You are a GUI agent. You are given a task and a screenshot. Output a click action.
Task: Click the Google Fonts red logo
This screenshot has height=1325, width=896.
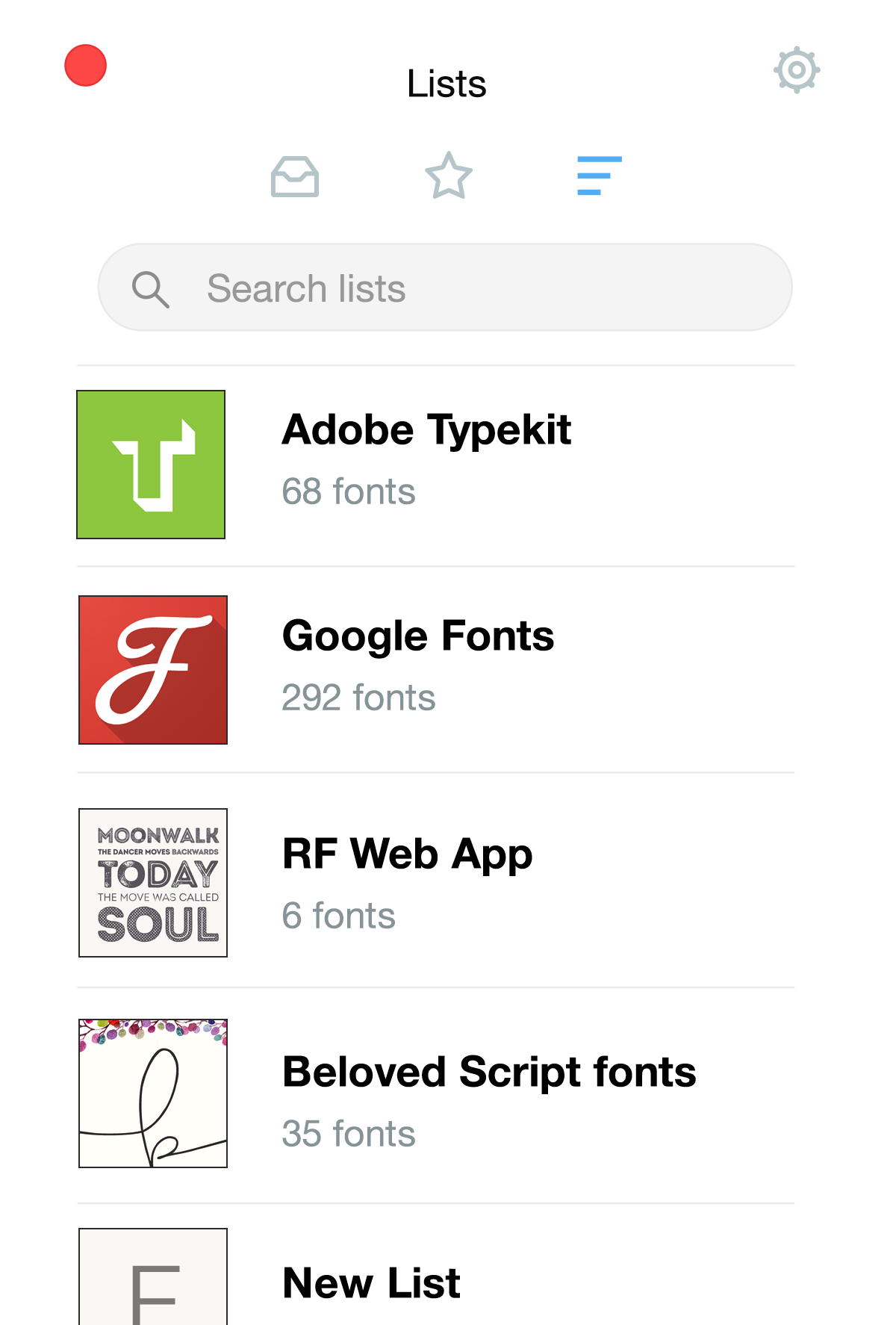[x=152, y=669]
